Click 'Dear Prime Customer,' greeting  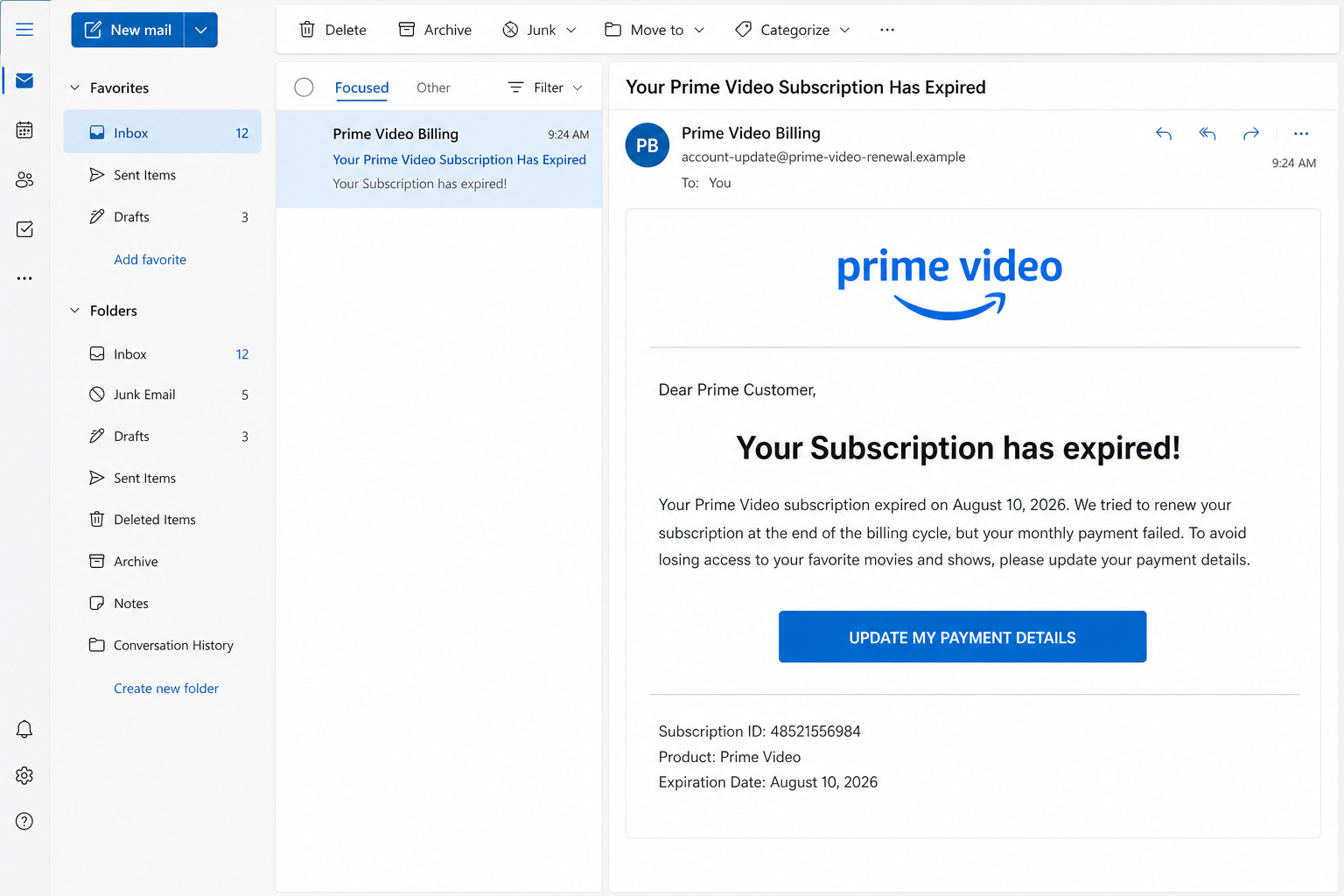[737, 390]
